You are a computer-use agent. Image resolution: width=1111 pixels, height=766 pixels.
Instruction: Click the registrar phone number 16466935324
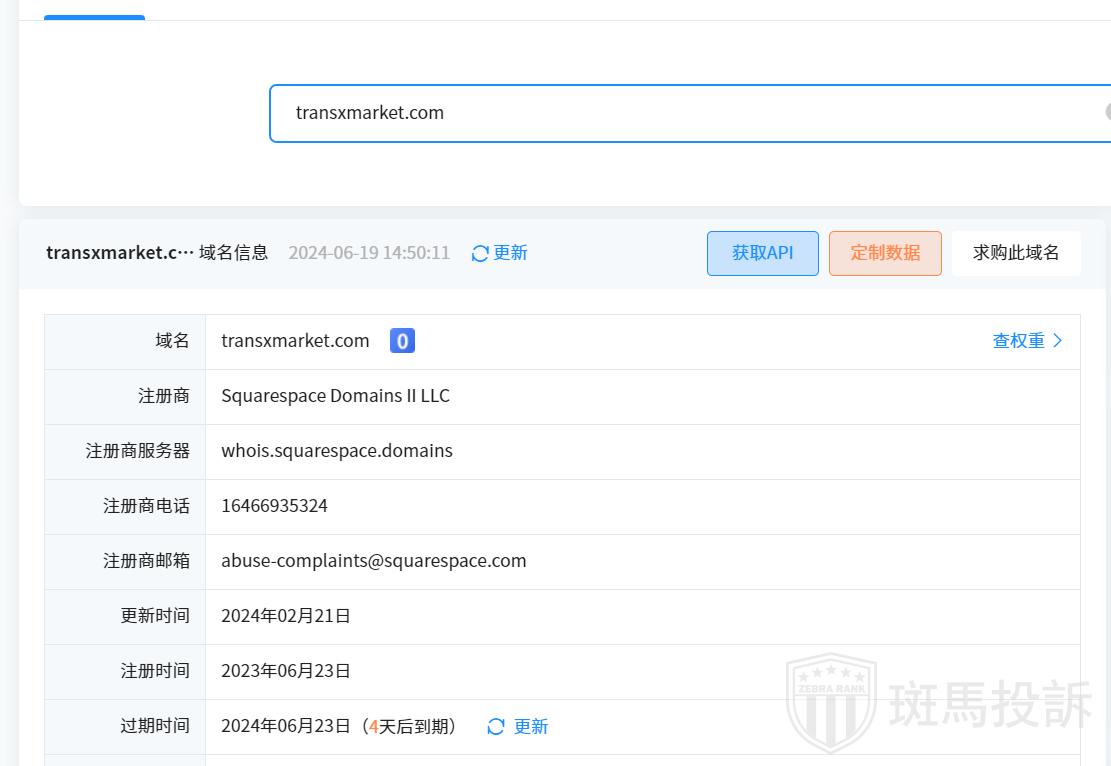[274, 506]
